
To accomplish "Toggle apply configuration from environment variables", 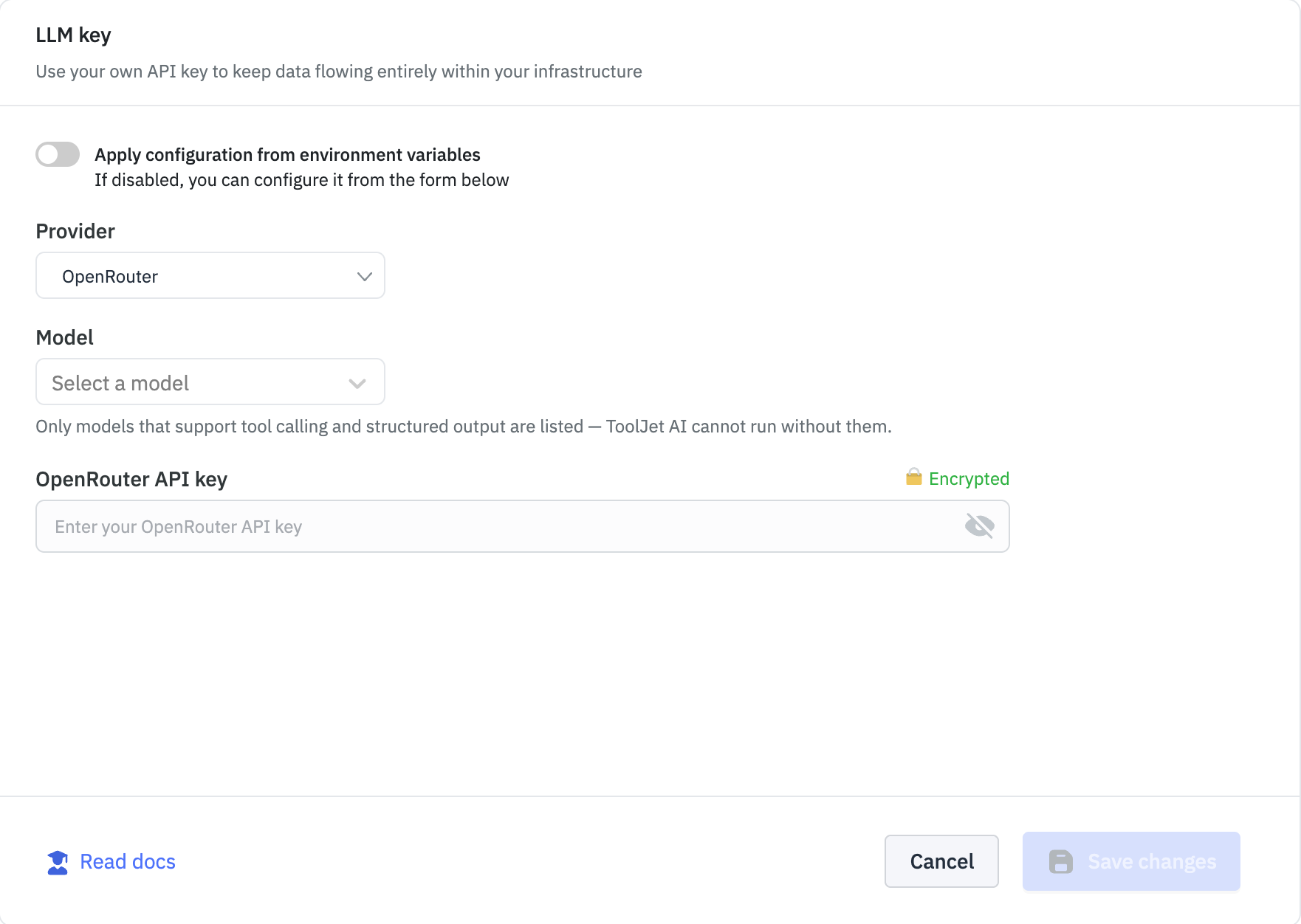I will [58, 154].
